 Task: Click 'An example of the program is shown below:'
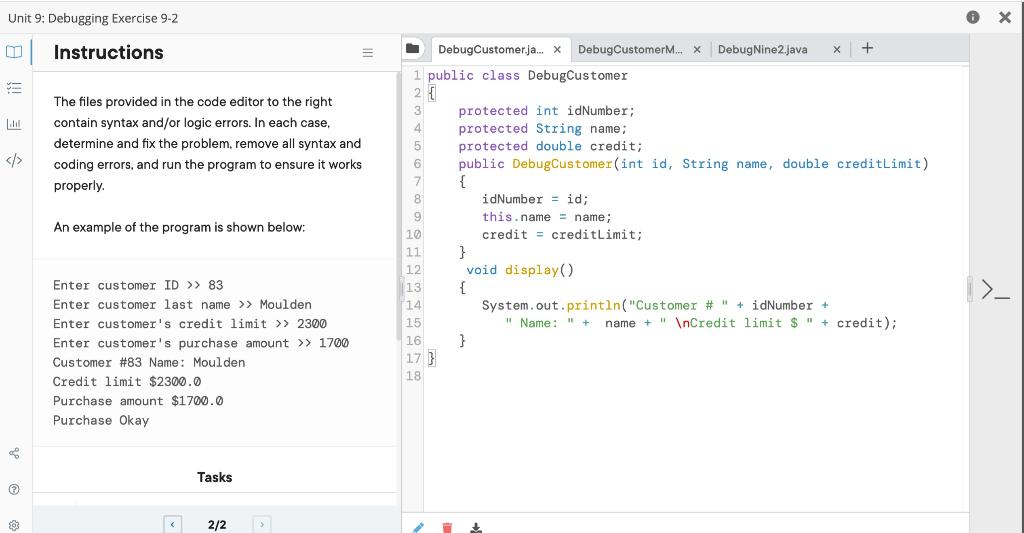(x=179, y=227)
